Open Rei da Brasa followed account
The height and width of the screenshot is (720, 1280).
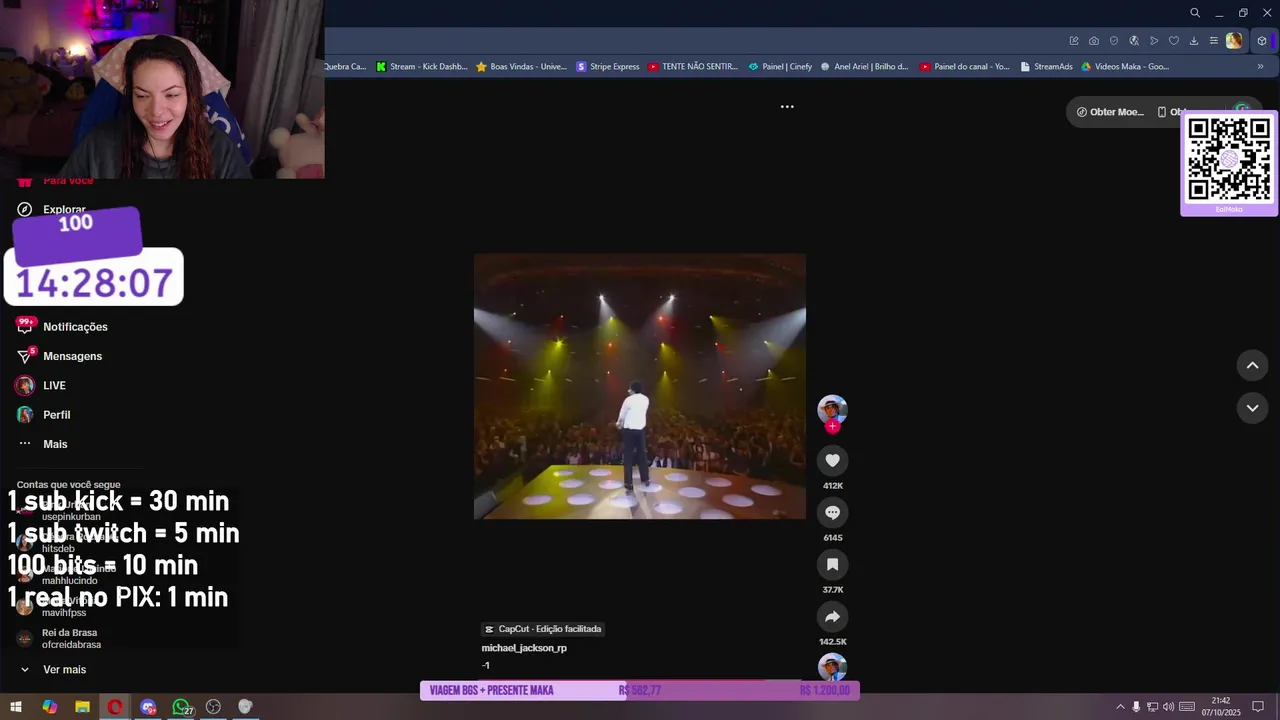(59, 639)
